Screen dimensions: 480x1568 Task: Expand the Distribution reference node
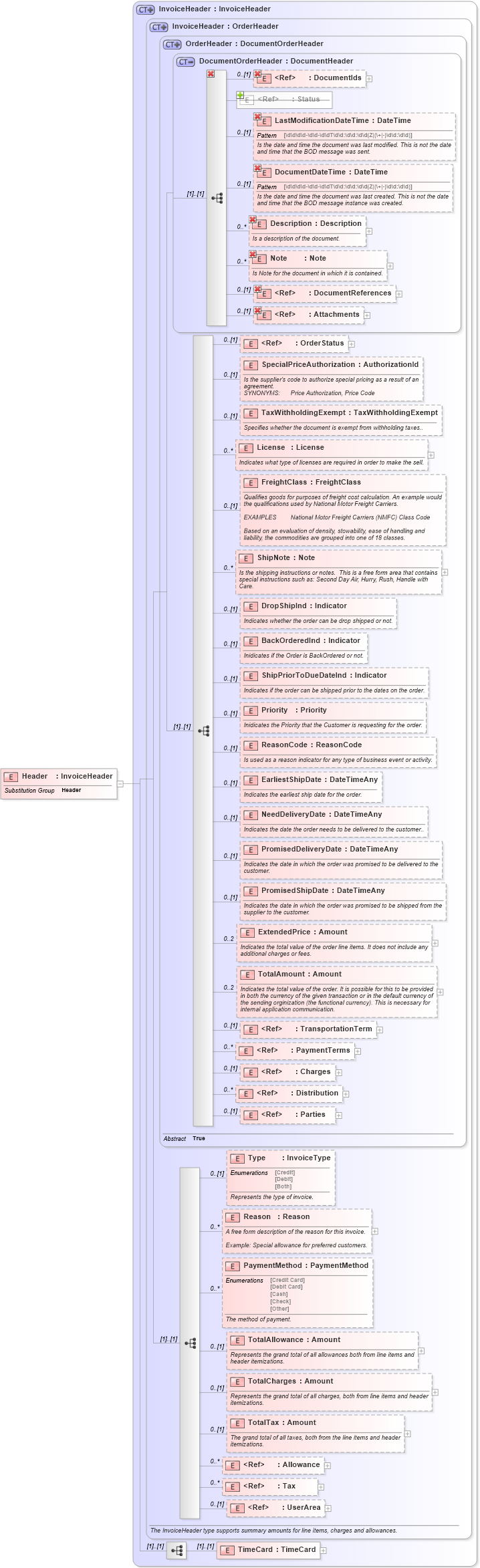[346, 1093]
